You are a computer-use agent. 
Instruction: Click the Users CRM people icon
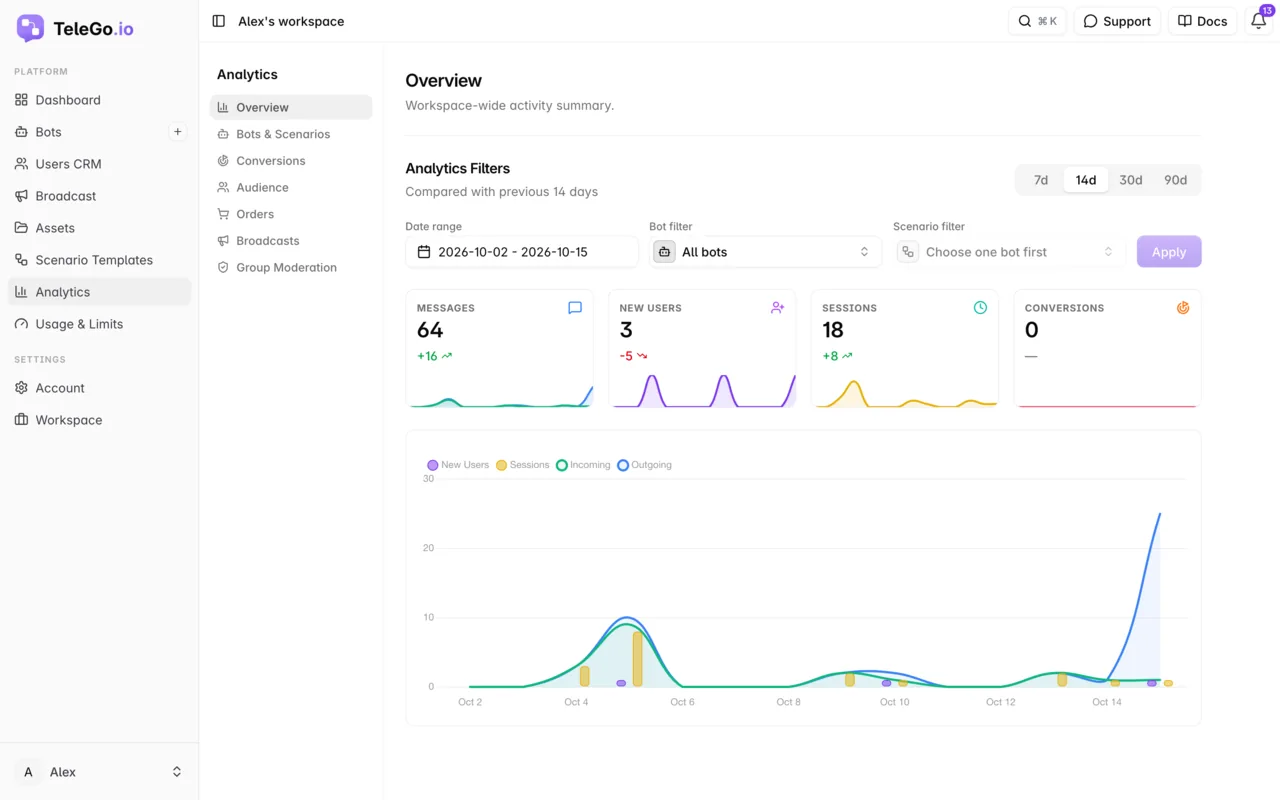(x=21, y=164)
